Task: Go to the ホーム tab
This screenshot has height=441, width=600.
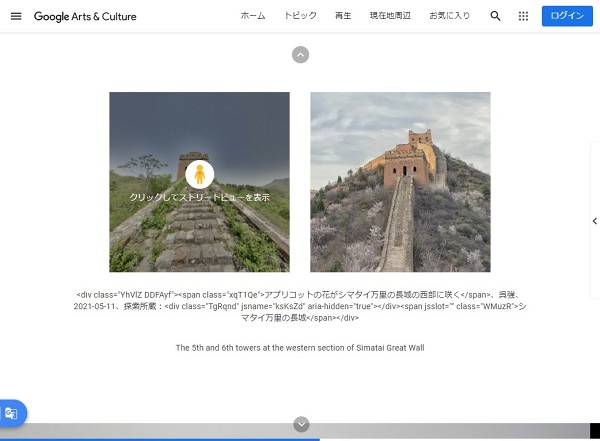Action: click(x=253, y=17)
